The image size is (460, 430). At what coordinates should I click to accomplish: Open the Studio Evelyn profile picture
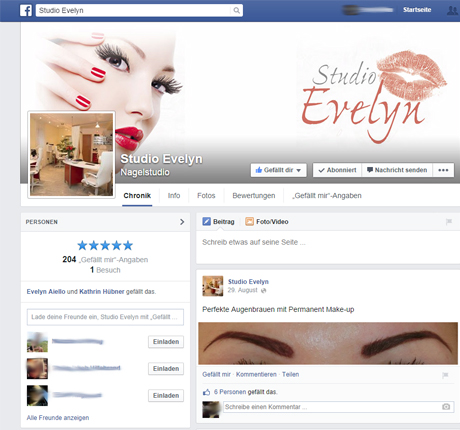tap(71, 154)
